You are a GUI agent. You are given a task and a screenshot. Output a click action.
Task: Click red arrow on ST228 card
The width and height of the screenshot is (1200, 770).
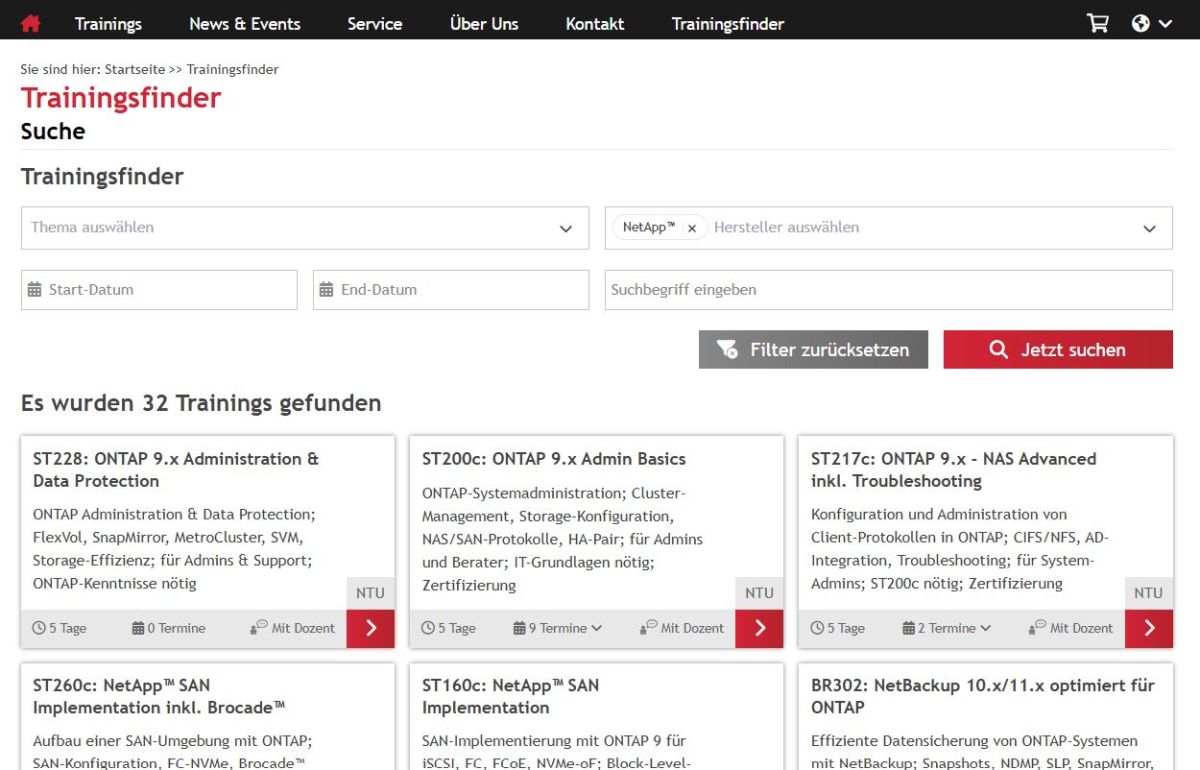click(371, 628)
